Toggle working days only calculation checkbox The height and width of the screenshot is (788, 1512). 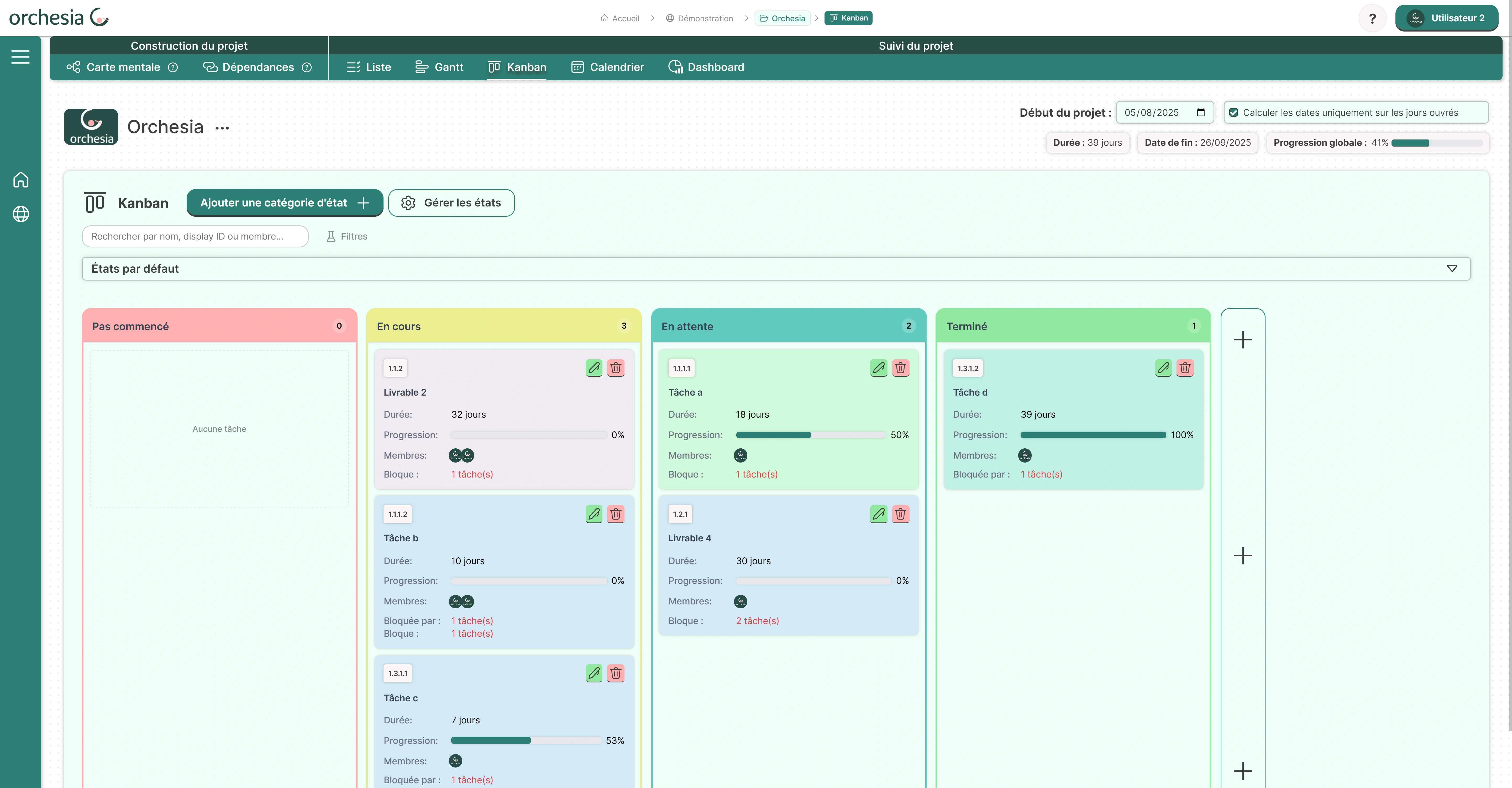point(1234,113)
